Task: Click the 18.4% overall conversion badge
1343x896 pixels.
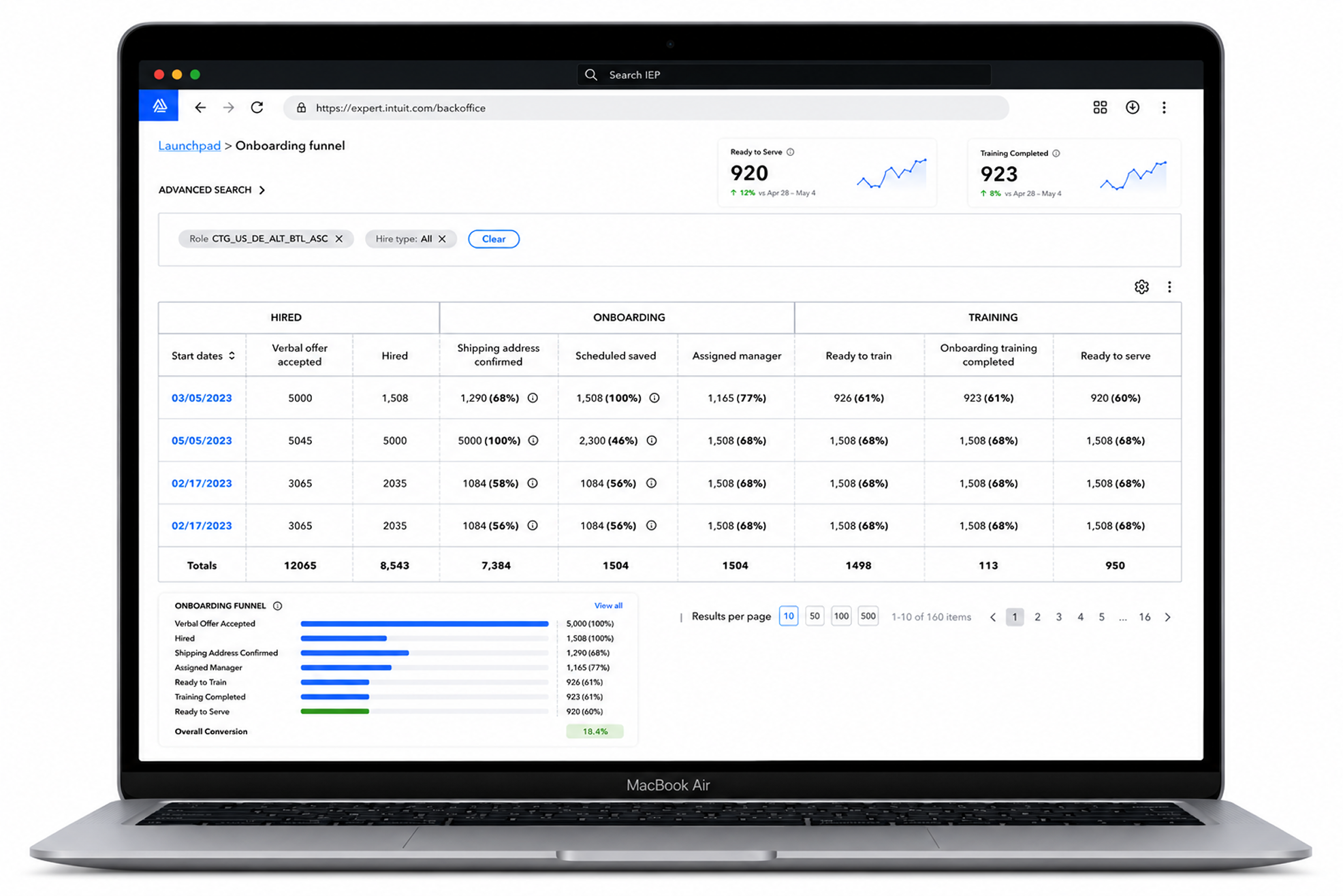Action: pyautogui.click(x=595, y=731)
